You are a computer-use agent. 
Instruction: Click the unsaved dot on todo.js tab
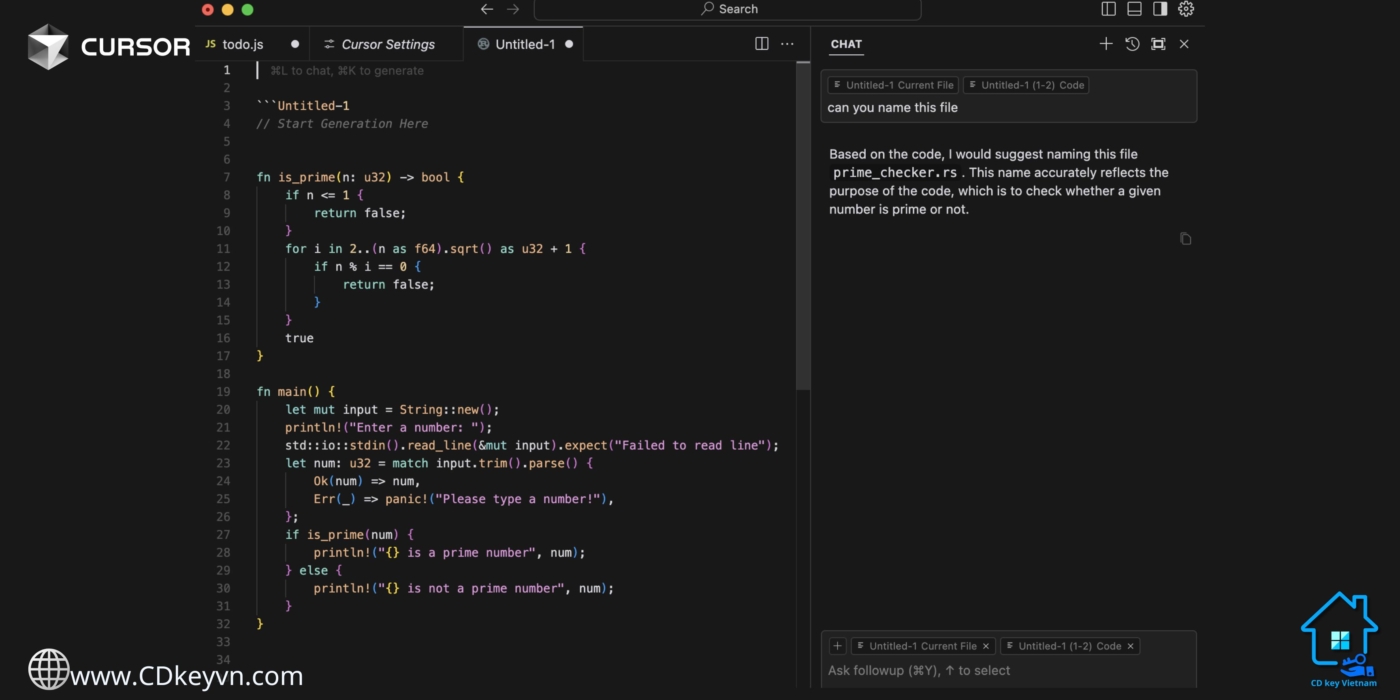[x=294, y=44]
